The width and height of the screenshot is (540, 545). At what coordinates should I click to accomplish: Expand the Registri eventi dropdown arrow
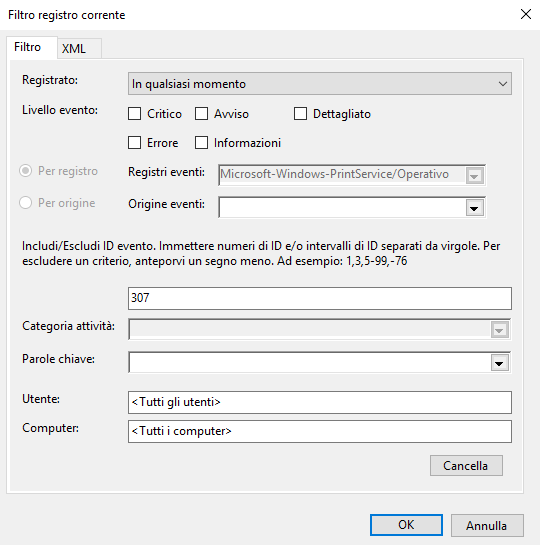pyautogui.click(x=475, y=176)
